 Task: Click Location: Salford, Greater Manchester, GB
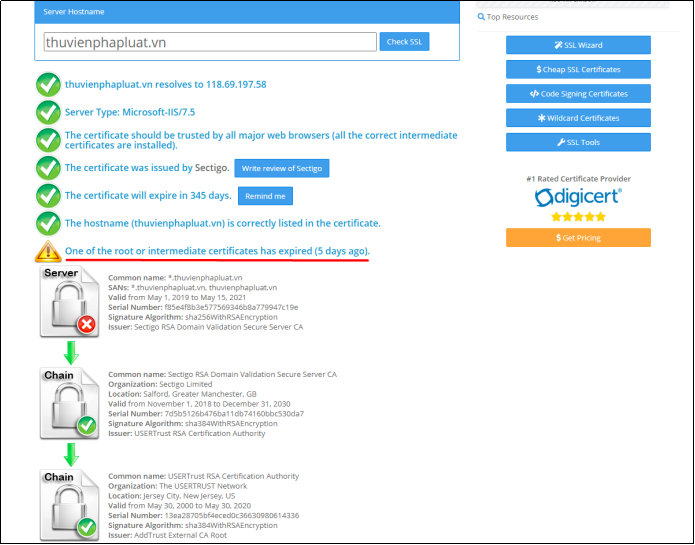182,394
